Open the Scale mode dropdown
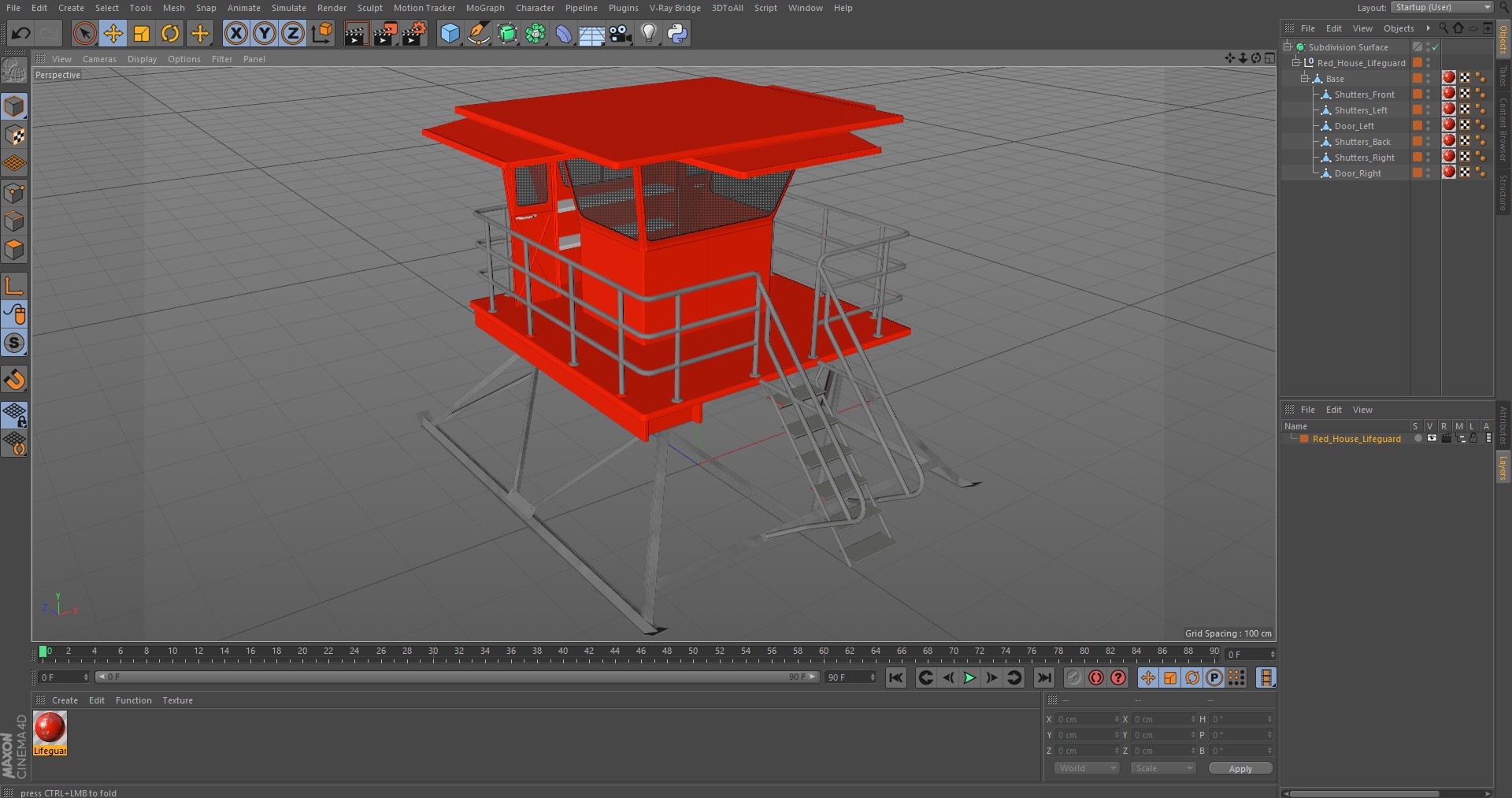The image size is (1512, 798). pyautogui.click(x=1163, y=768)
